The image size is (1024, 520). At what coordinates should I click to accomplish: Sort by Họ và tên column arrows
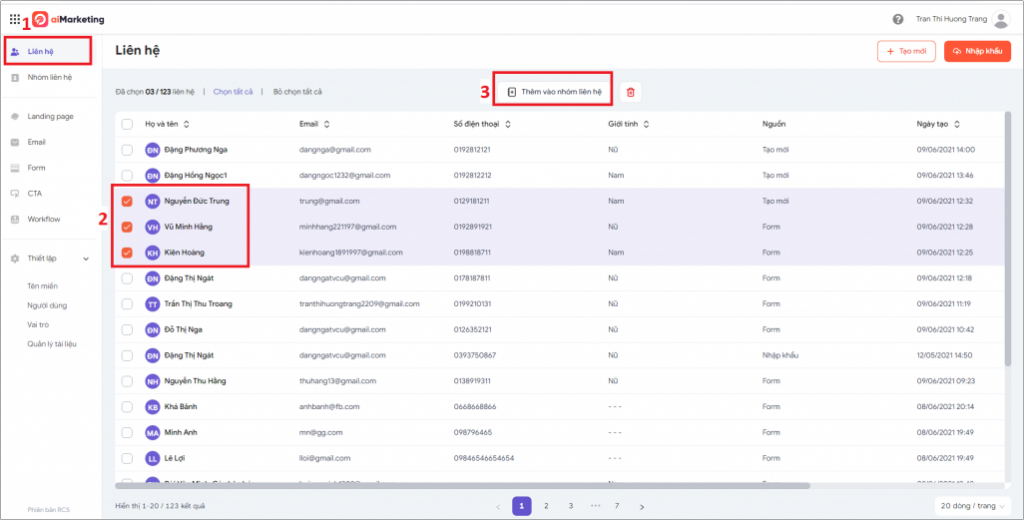[186, 124]
